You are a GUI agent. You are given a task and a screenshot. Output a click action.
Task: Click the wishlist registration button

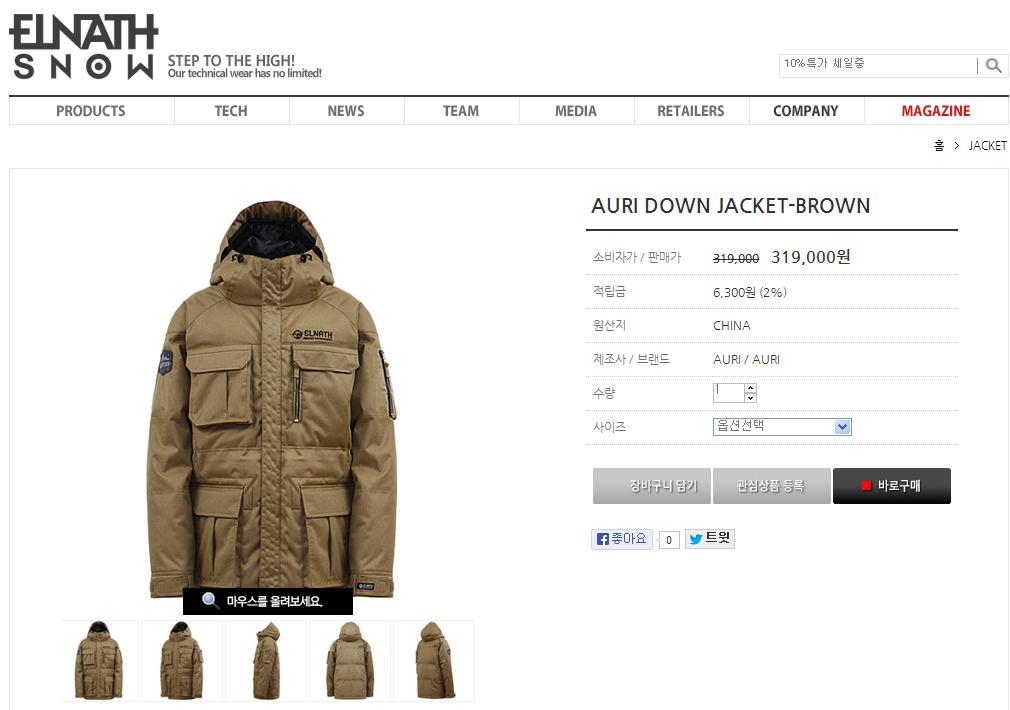point(771,486)
